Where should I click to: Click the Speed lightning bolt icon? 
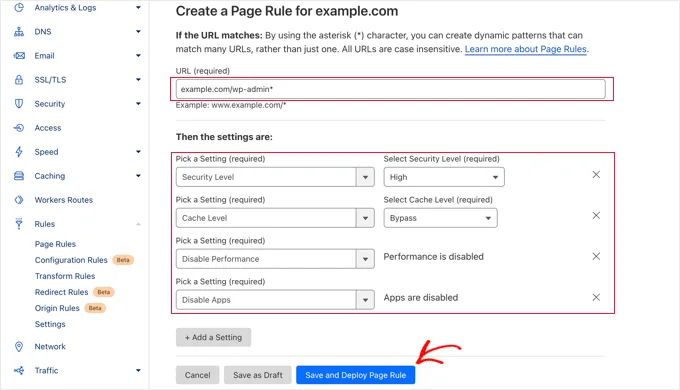[x=19, y=151]
